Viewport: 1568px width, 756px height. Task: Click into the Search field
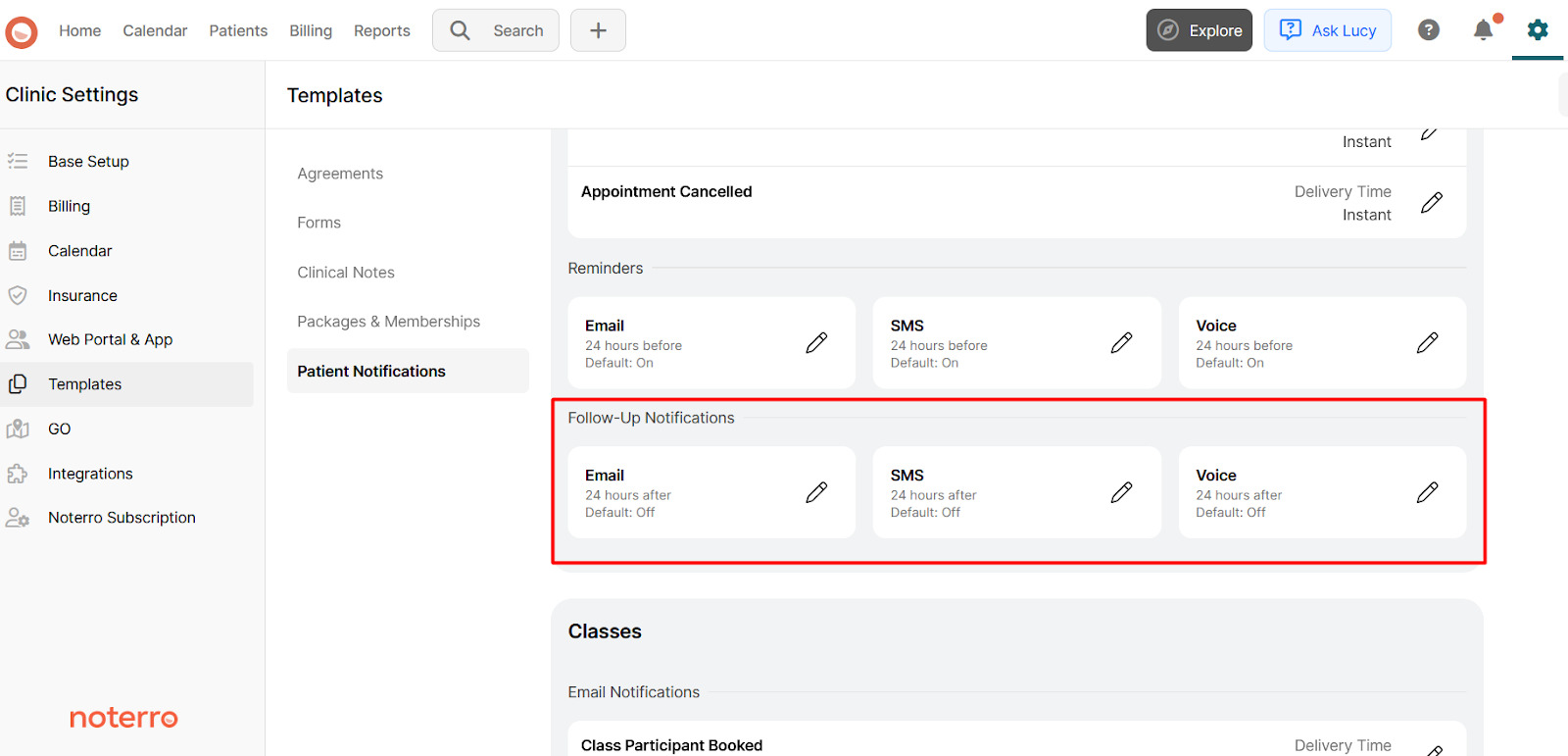496,30
